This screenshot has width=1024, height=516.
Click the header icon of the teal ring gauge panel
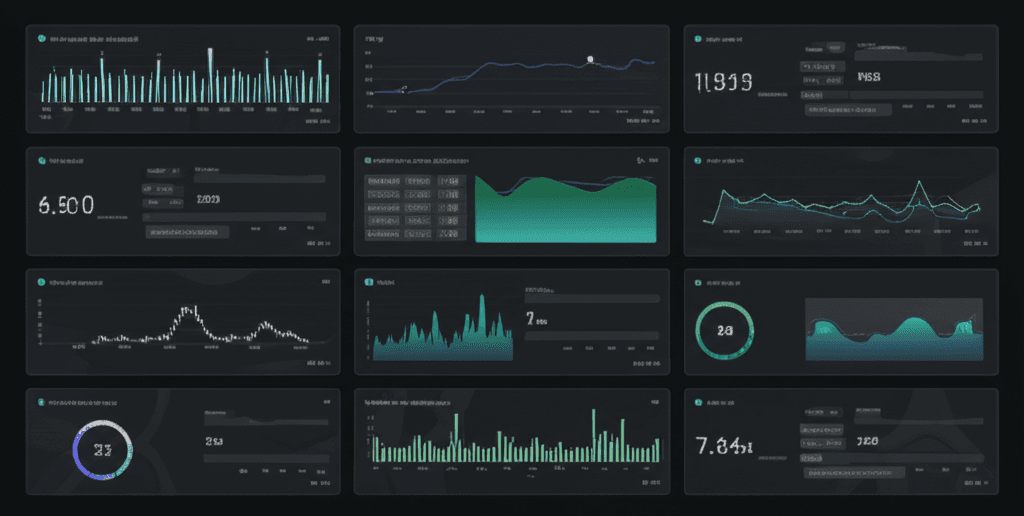click(698, 283)
